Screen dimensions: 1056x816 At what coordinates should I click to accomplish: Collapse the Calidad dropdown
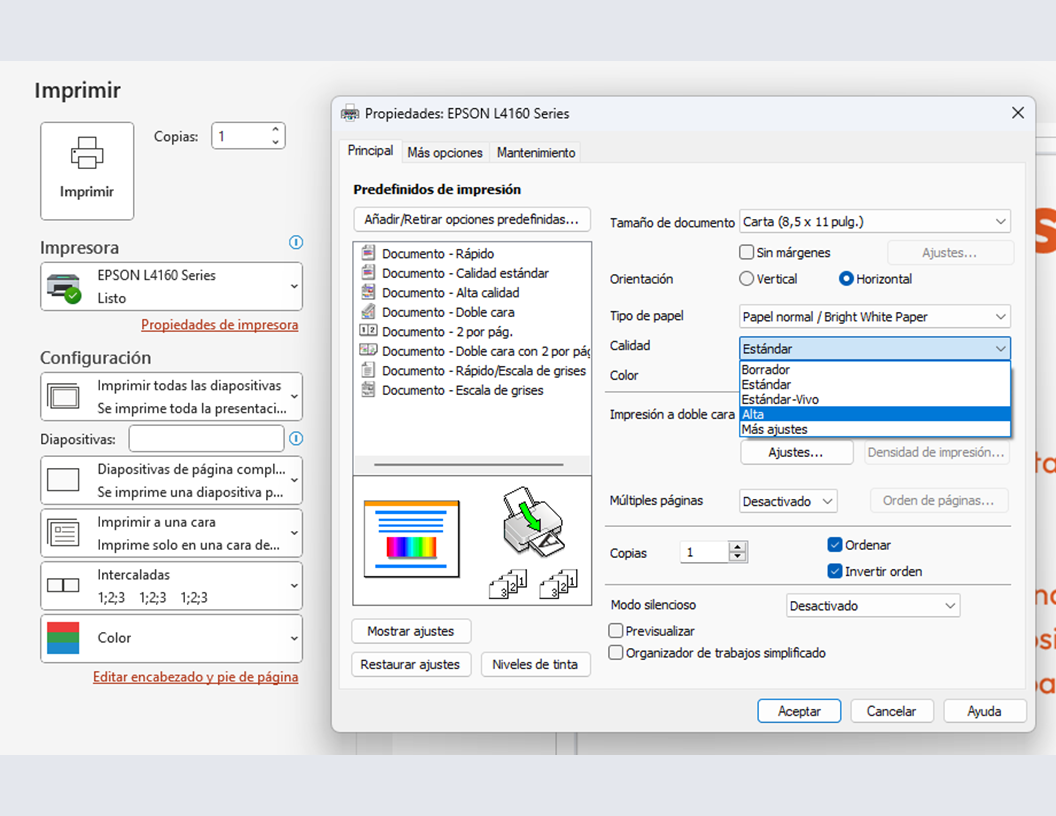click(x=875, y=348)
